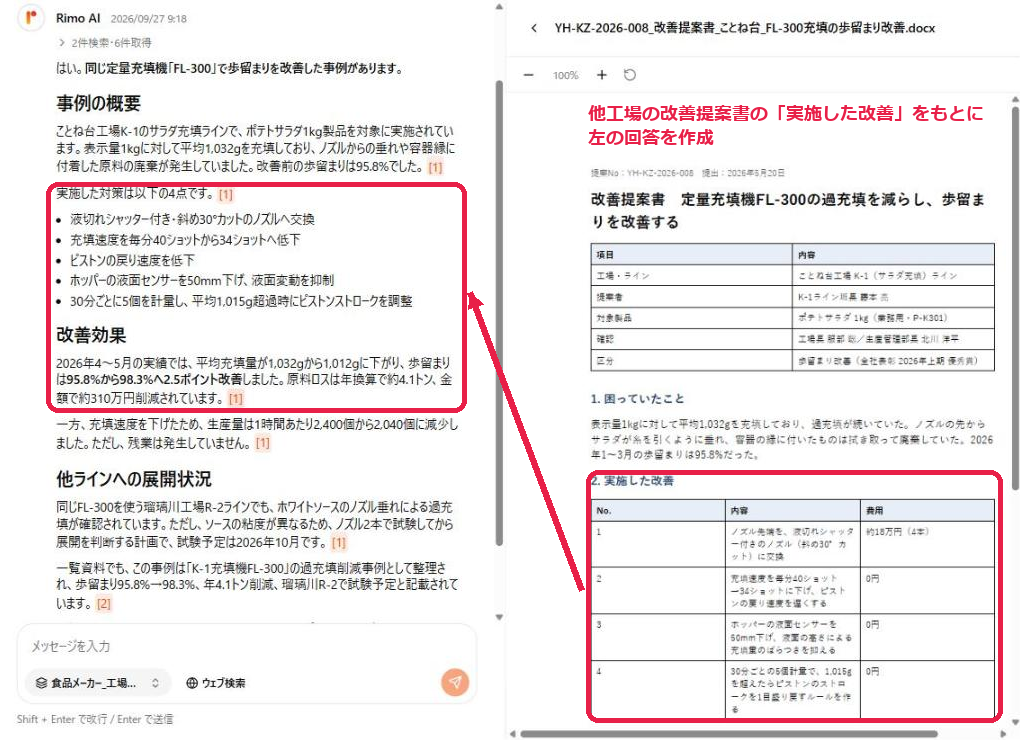Open citation [1] after 試験予定は2026年10月です
The height and width of the screenshot is (740, 1020).
[339, 542]
